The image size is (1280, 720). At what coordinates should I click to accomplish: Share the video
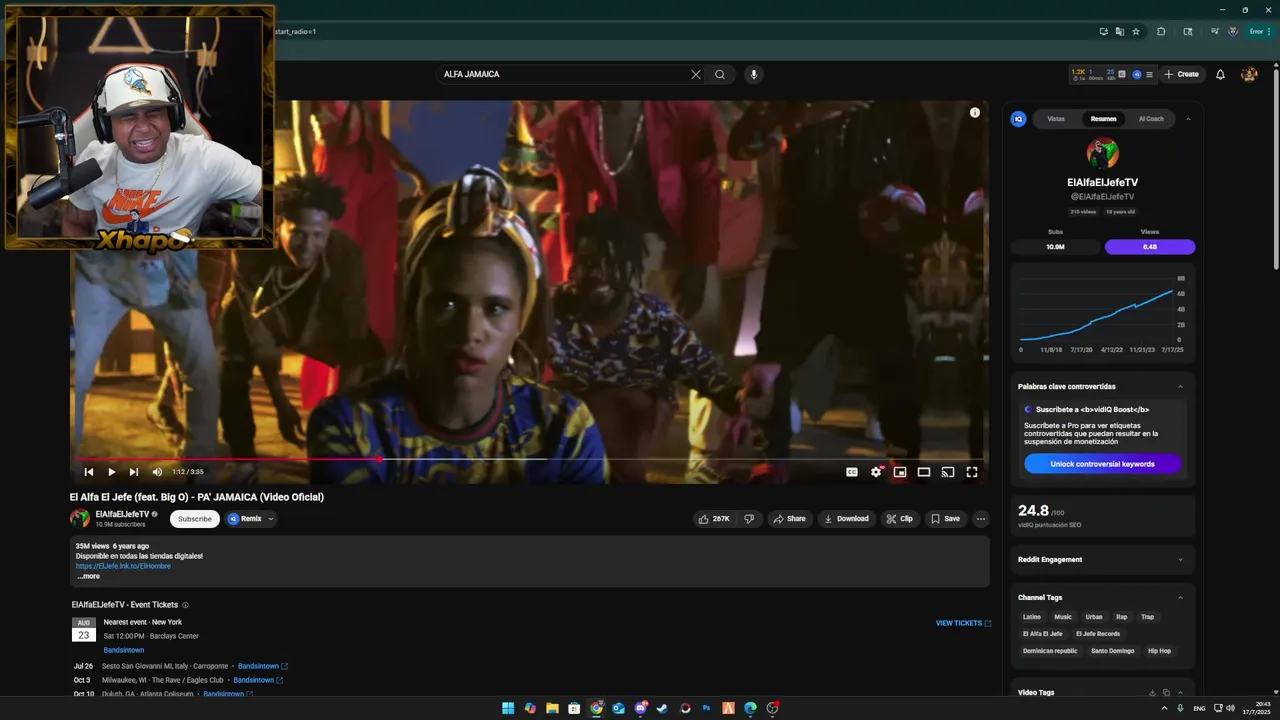click(789, 519)
